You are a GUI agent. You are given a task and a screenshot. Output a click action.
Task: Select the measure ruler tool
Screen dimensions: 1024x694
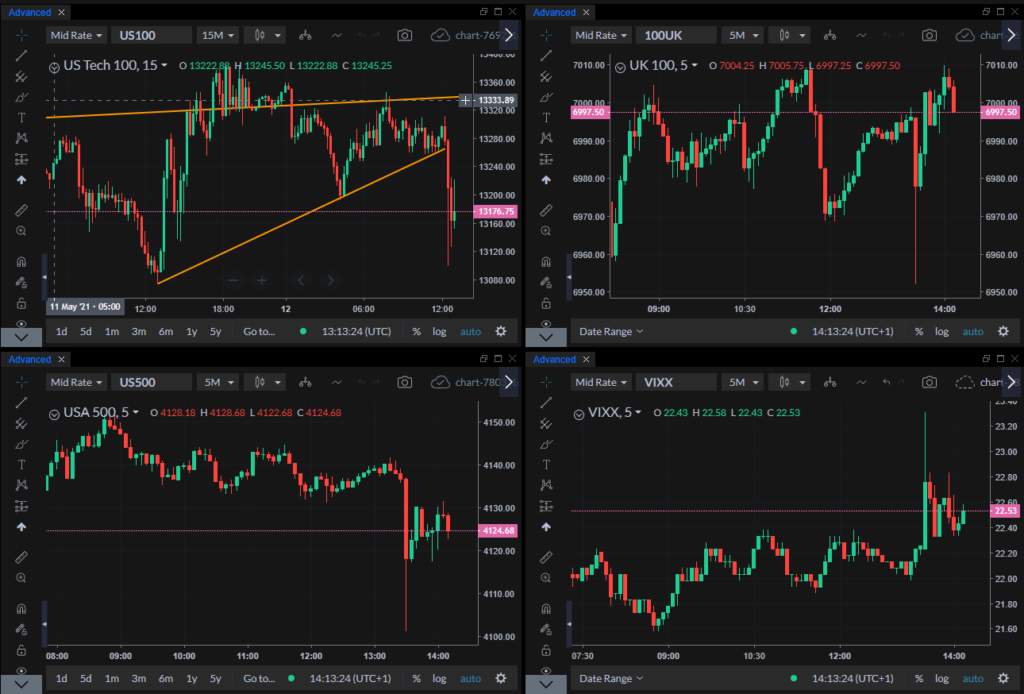[x=21, y=210]
